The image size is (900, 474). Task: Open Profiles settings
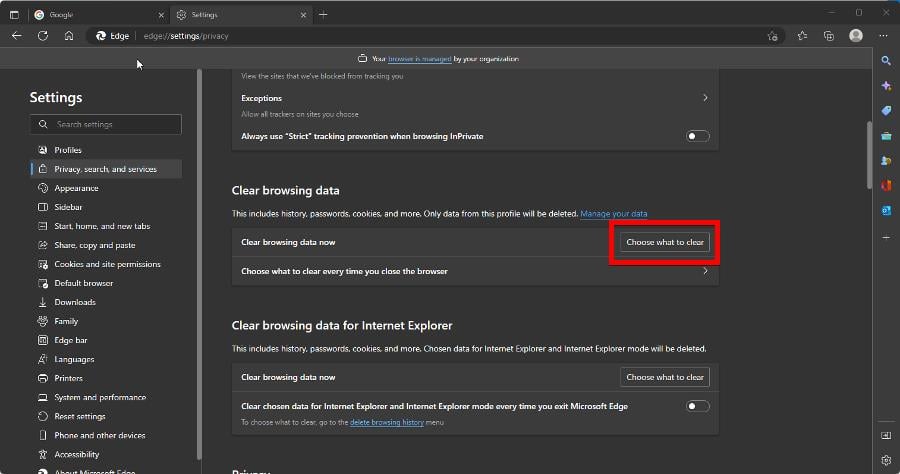106,150
